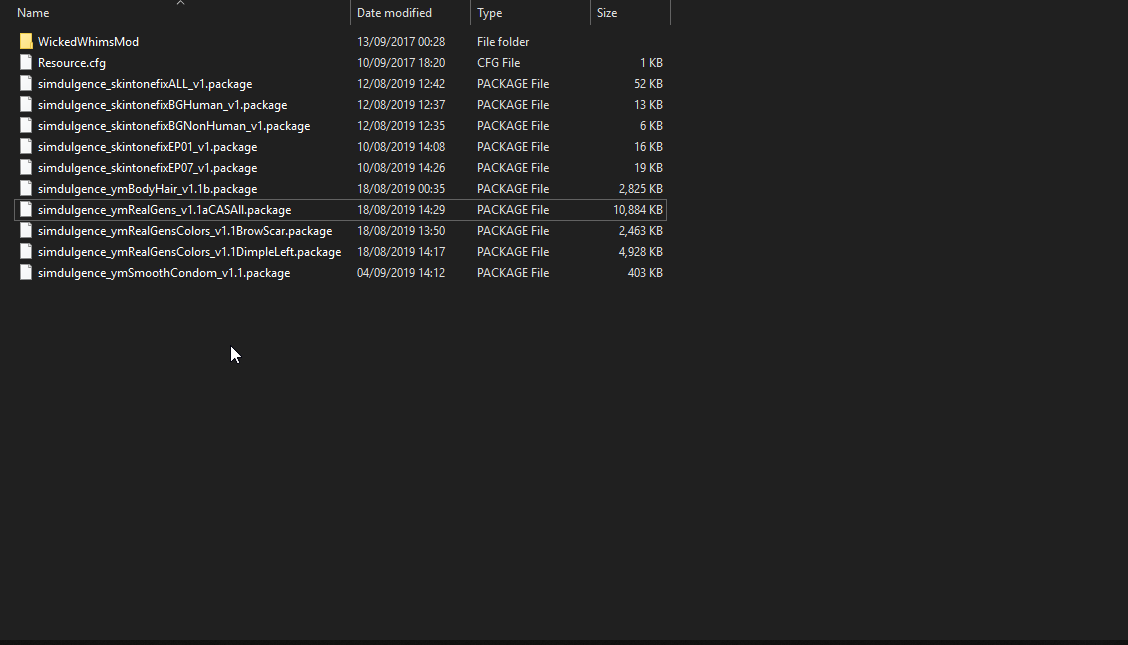
Task: Click the ymBodyHair_v1.1b file icon
Action: 26,188
